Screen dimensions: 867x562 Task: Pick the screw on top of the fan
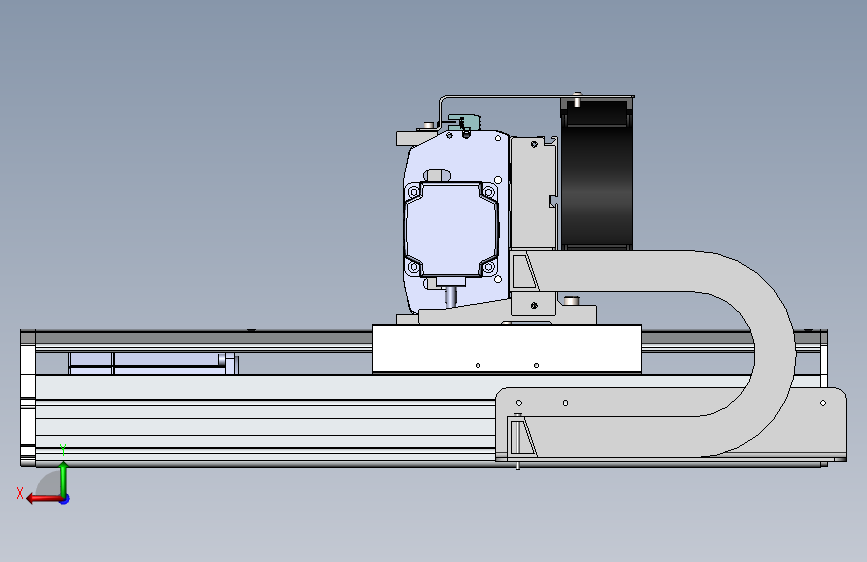pyautogui.click(x=577, y=100)
